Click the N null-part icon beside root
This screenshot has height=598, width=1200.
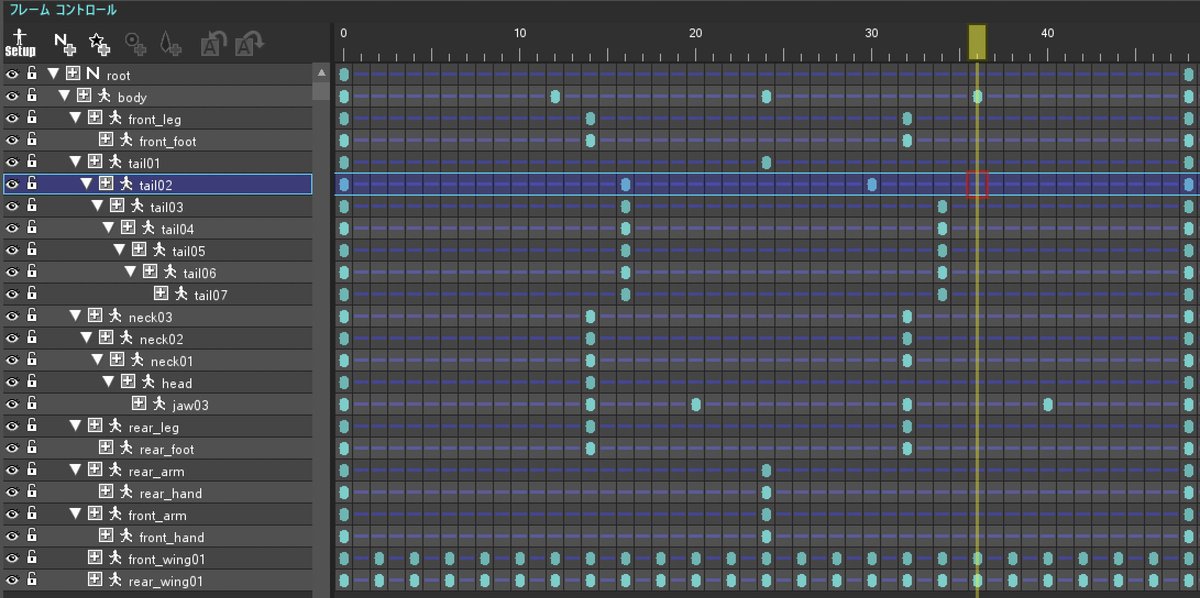[x=93, y=74]
